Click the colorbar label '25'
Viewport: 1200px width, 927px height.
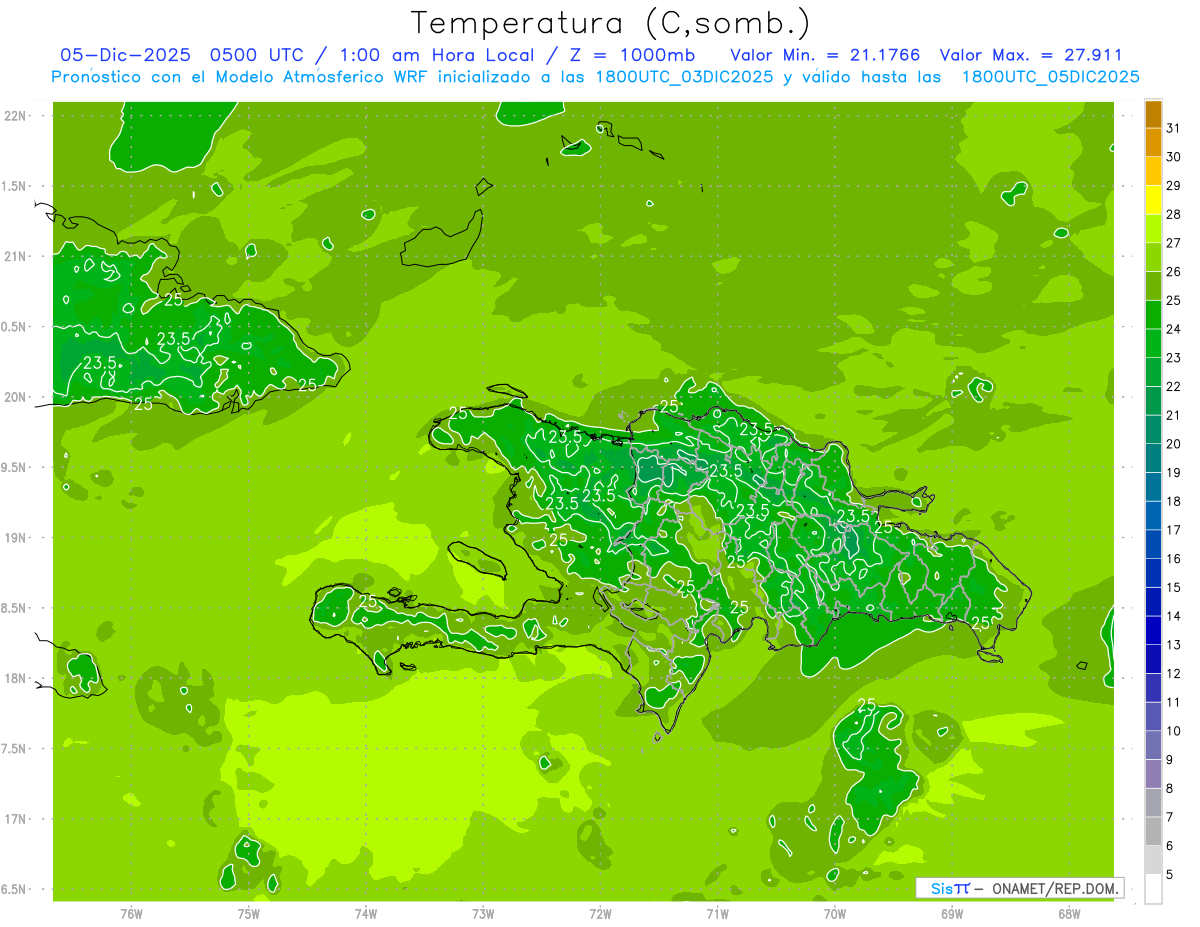(1173, 300)
